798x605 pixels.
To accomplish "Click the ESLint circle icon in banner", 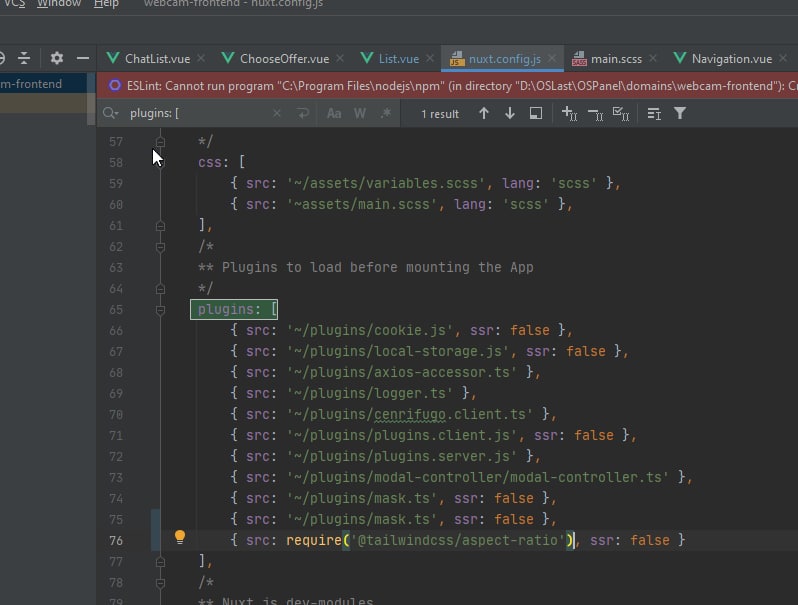I will pyautogui.click(x=115, y=85).
